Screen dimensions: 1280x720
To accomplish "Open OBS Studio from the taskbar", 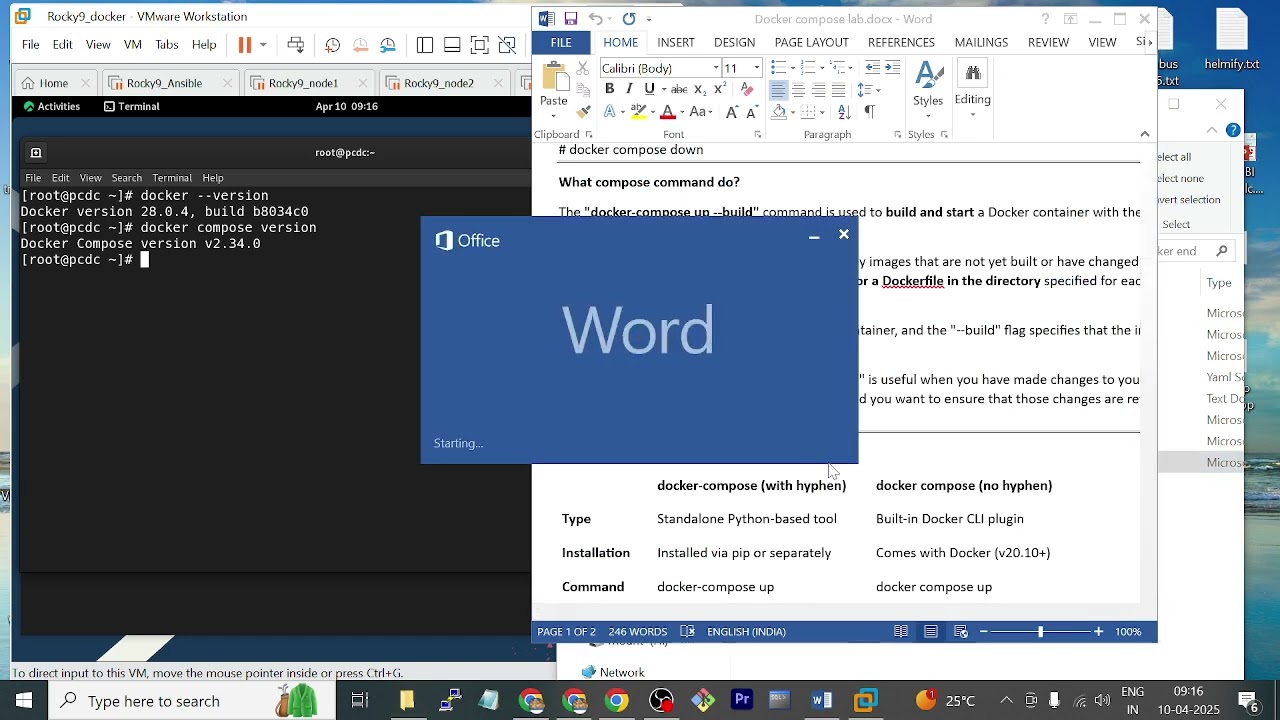I will [661, 700].
